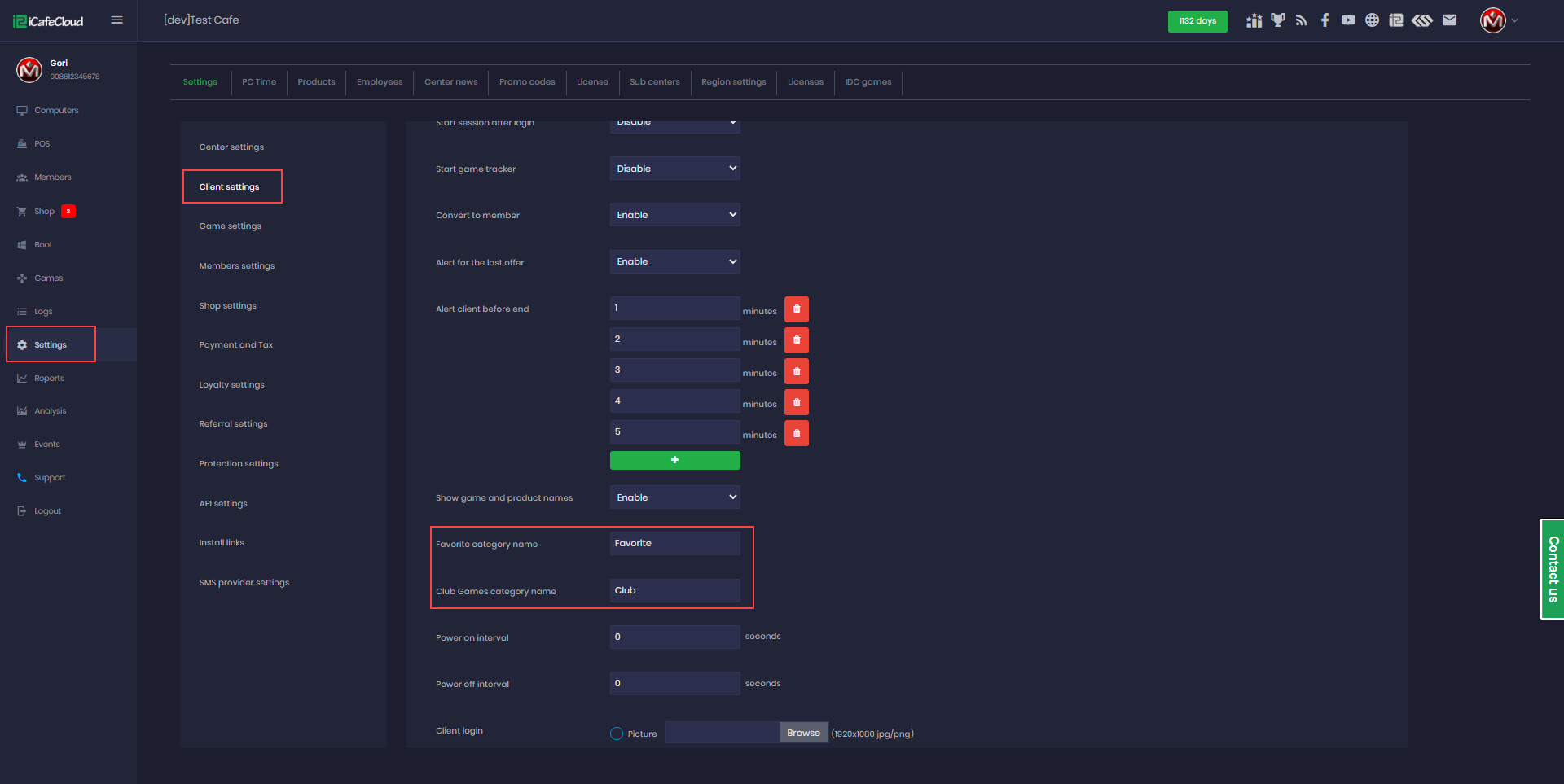Switch to the Promo codes tab
Image resolution: width=1564 pixels, height=784 pixels.
click(x=527, y=82)
